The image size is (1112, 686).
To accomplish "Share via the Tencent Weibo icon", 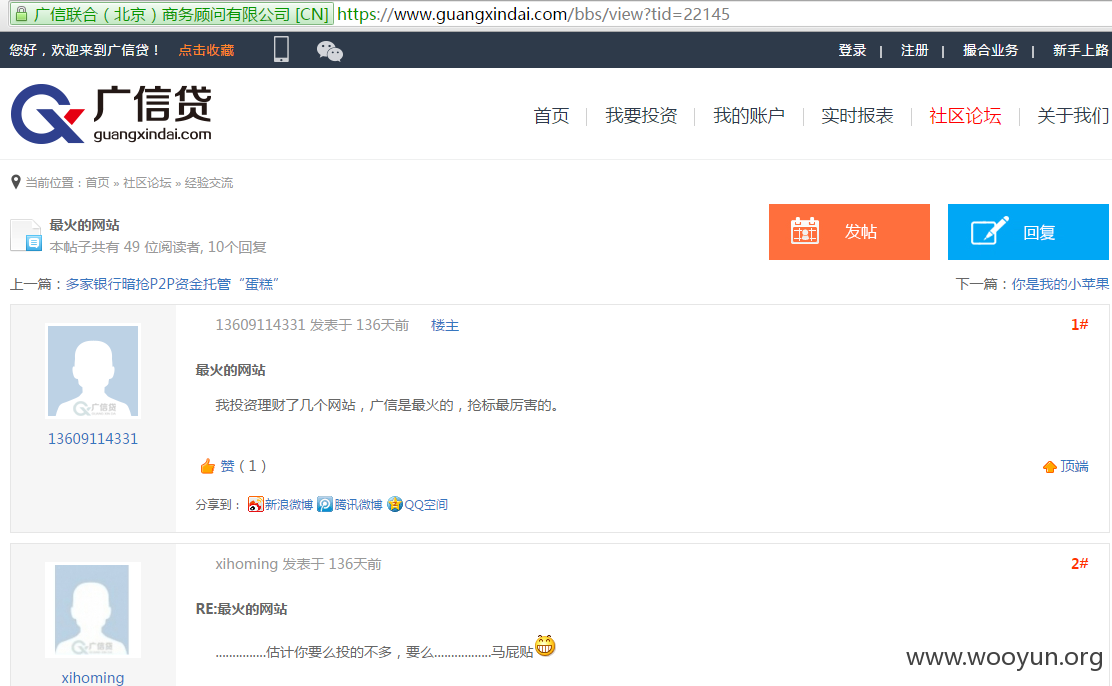I will click(x=325, y=504).
